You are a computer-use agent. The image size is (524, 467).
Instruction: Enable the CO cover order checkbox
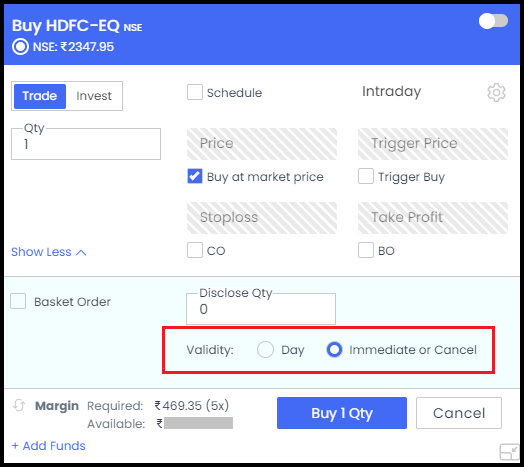click(x=195, y=250)
